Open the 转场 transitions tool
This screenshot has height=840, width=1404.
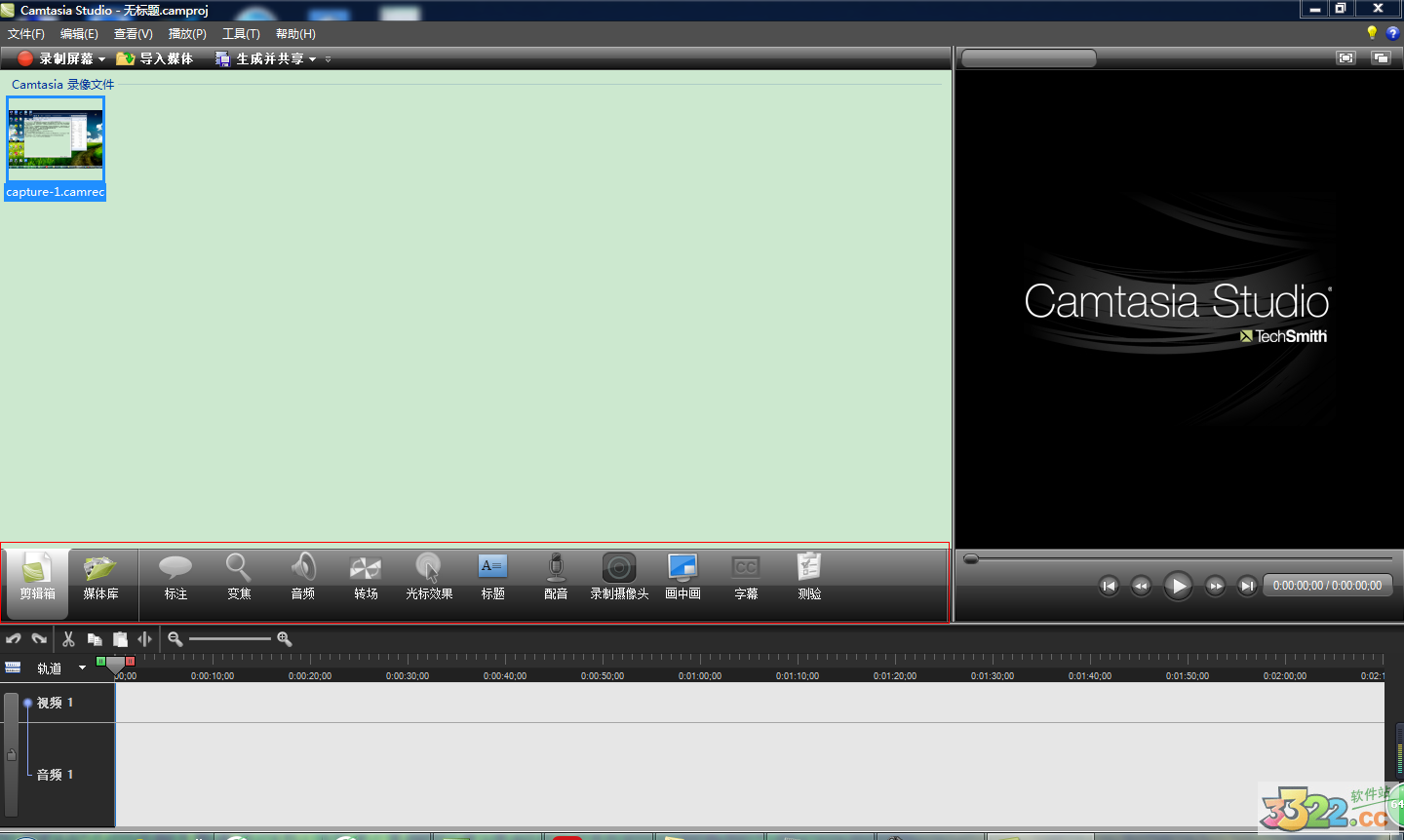[366, 577]
